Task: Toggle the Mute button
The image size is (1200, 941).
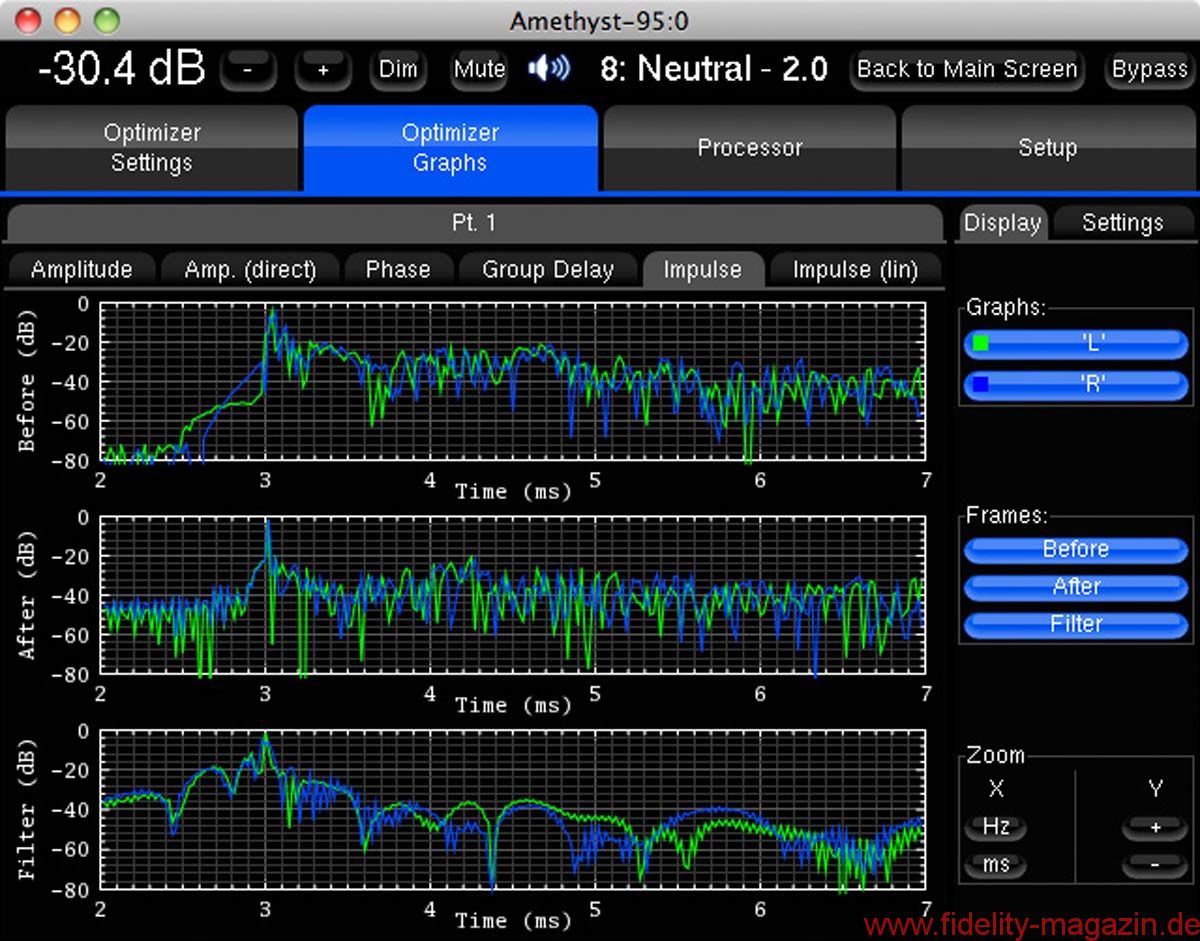Action: click(479, 70)
